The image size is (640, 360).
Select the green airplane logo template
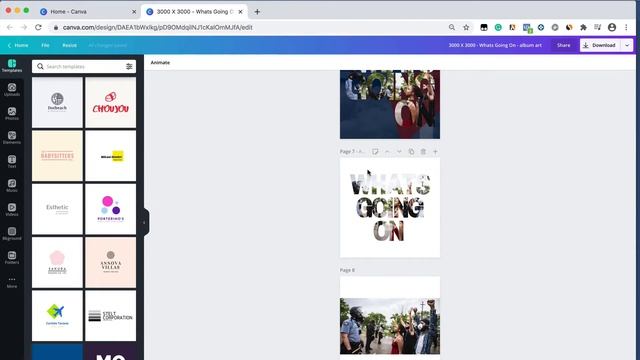[x=58, y=316]
